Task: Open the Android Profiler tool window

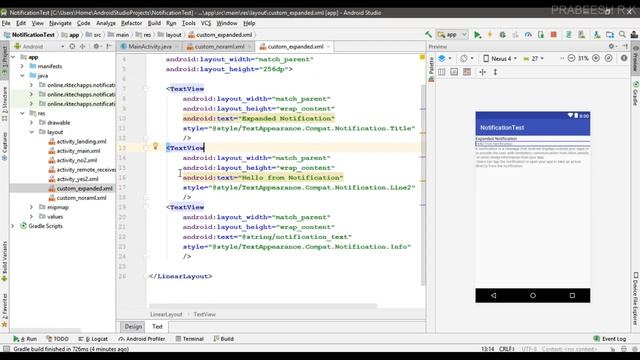Action: tap(142, 339)
